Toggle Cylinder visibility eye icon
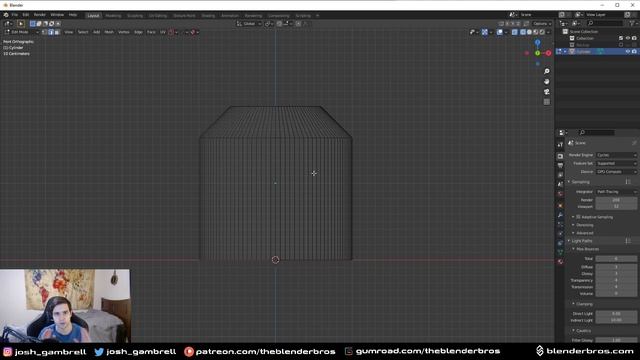The height and width of the screenshot is (360, 640). (628, 51)
